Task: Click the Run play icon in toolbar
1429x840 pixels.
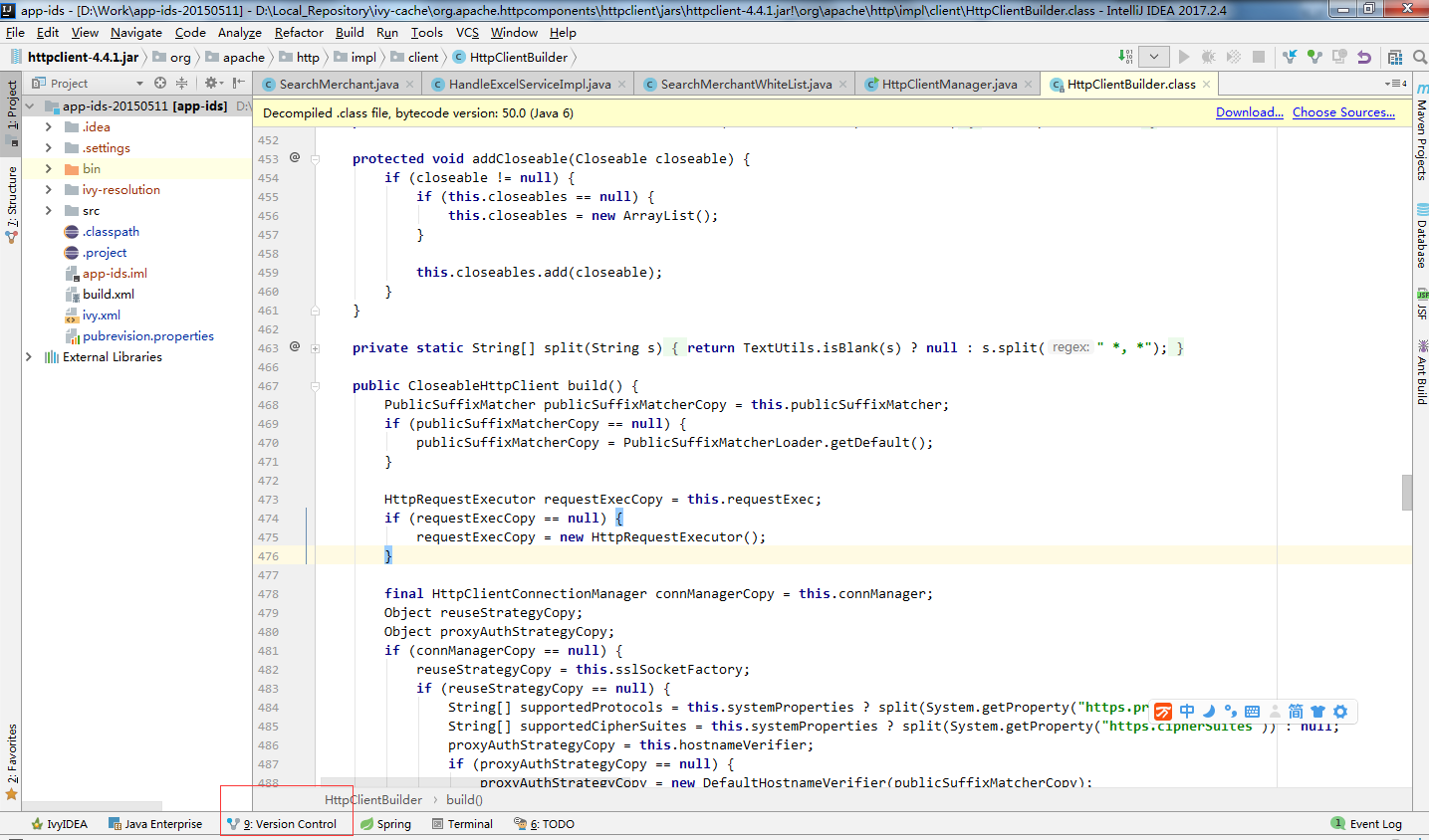Action: [x=1184, y=57]
